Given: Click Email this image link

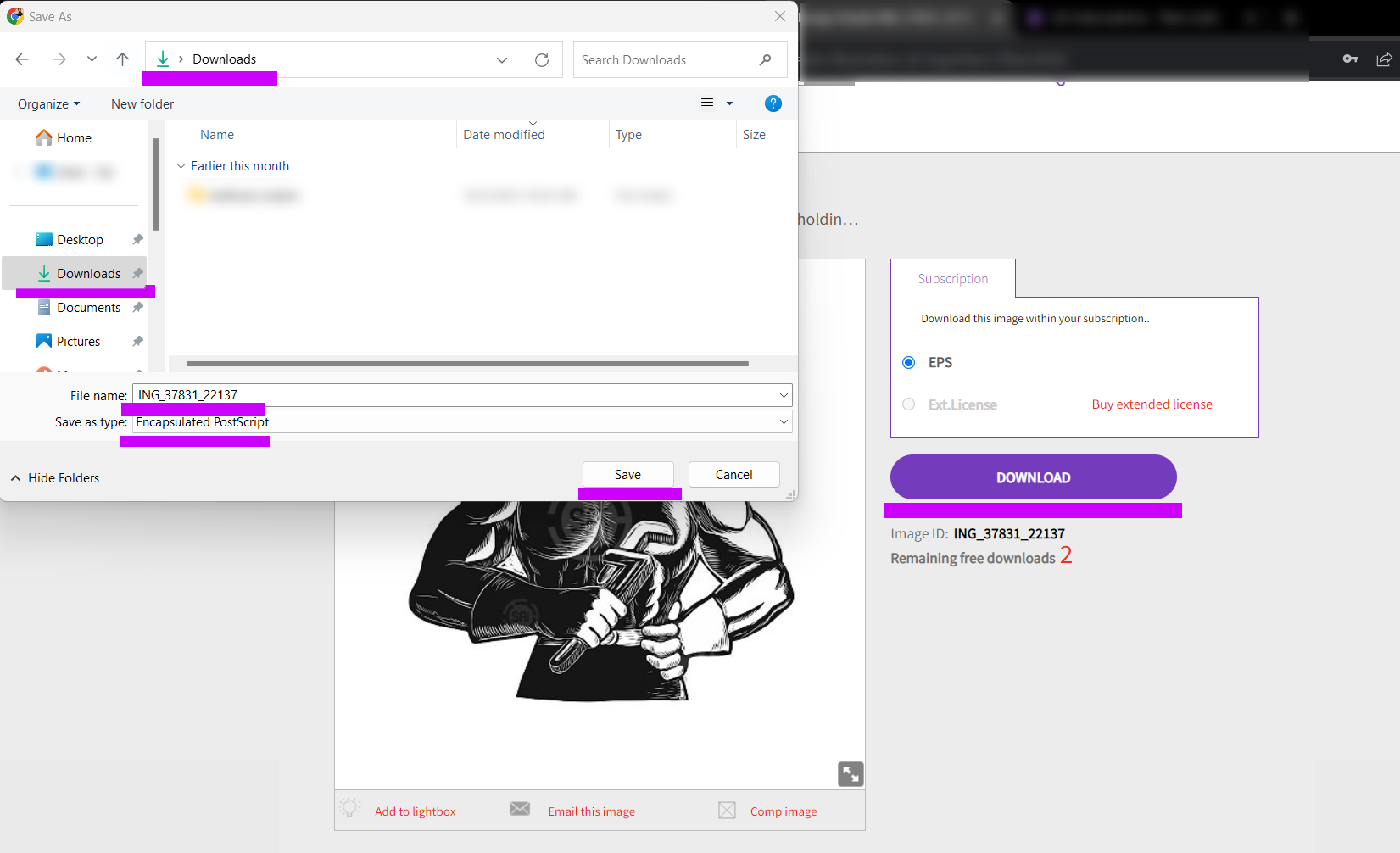Looking at the screenshot, I should (591, 811).
